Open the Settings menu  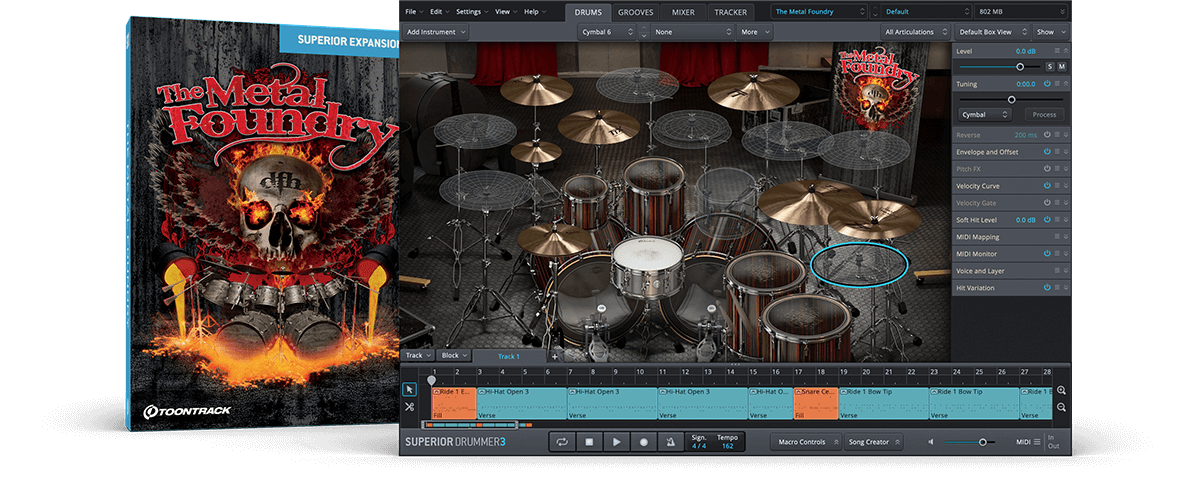(470, 12)
